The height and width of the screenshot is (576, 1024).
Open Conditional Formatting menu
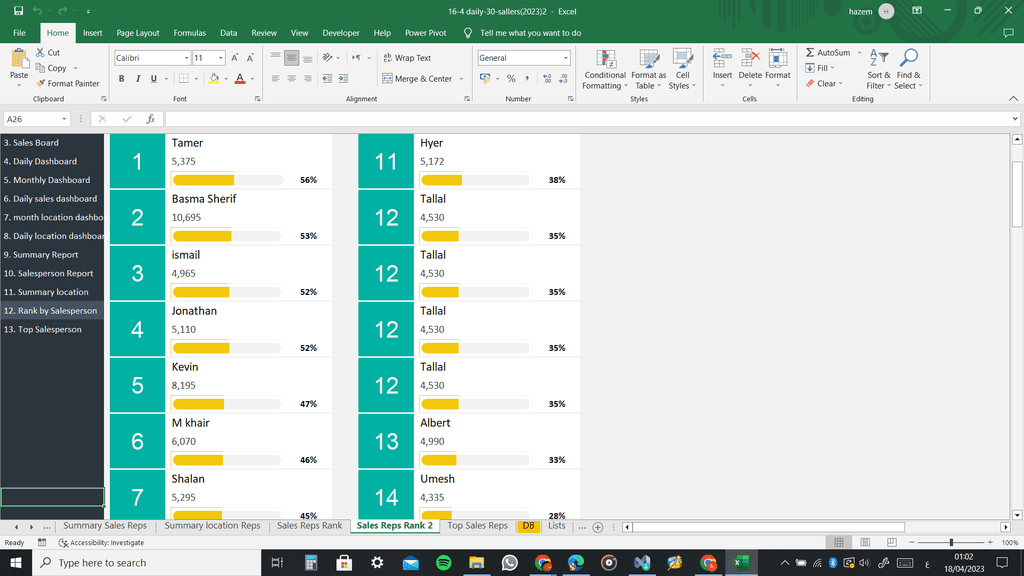pos(605,70)
